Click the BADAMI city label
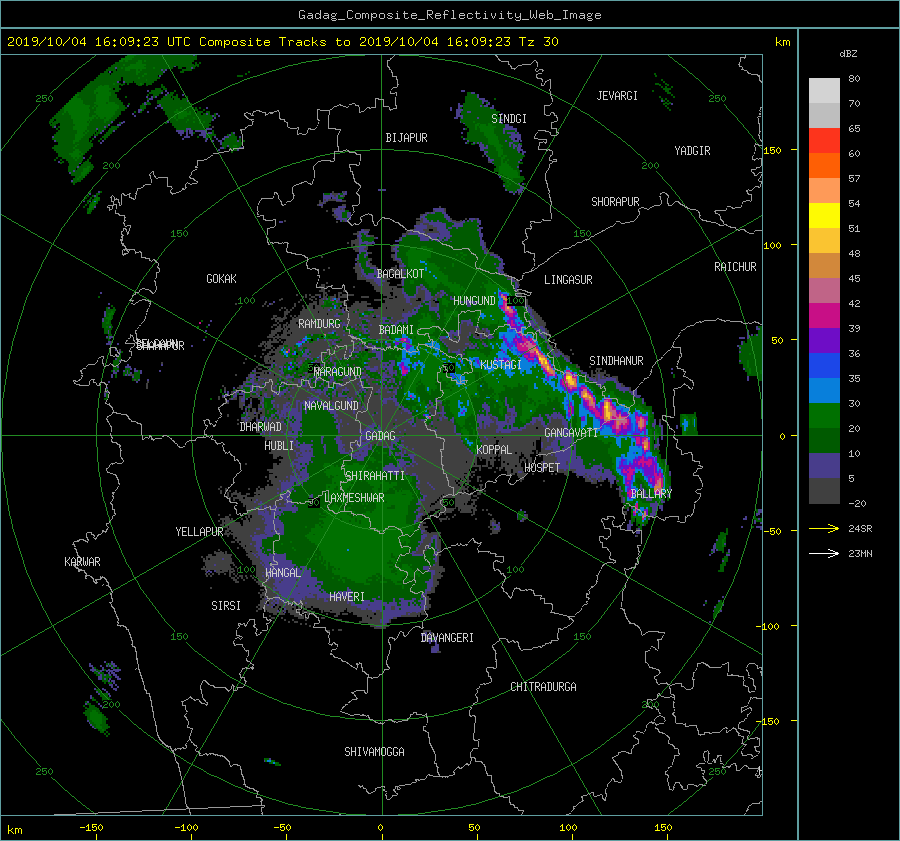 (396, 330)
